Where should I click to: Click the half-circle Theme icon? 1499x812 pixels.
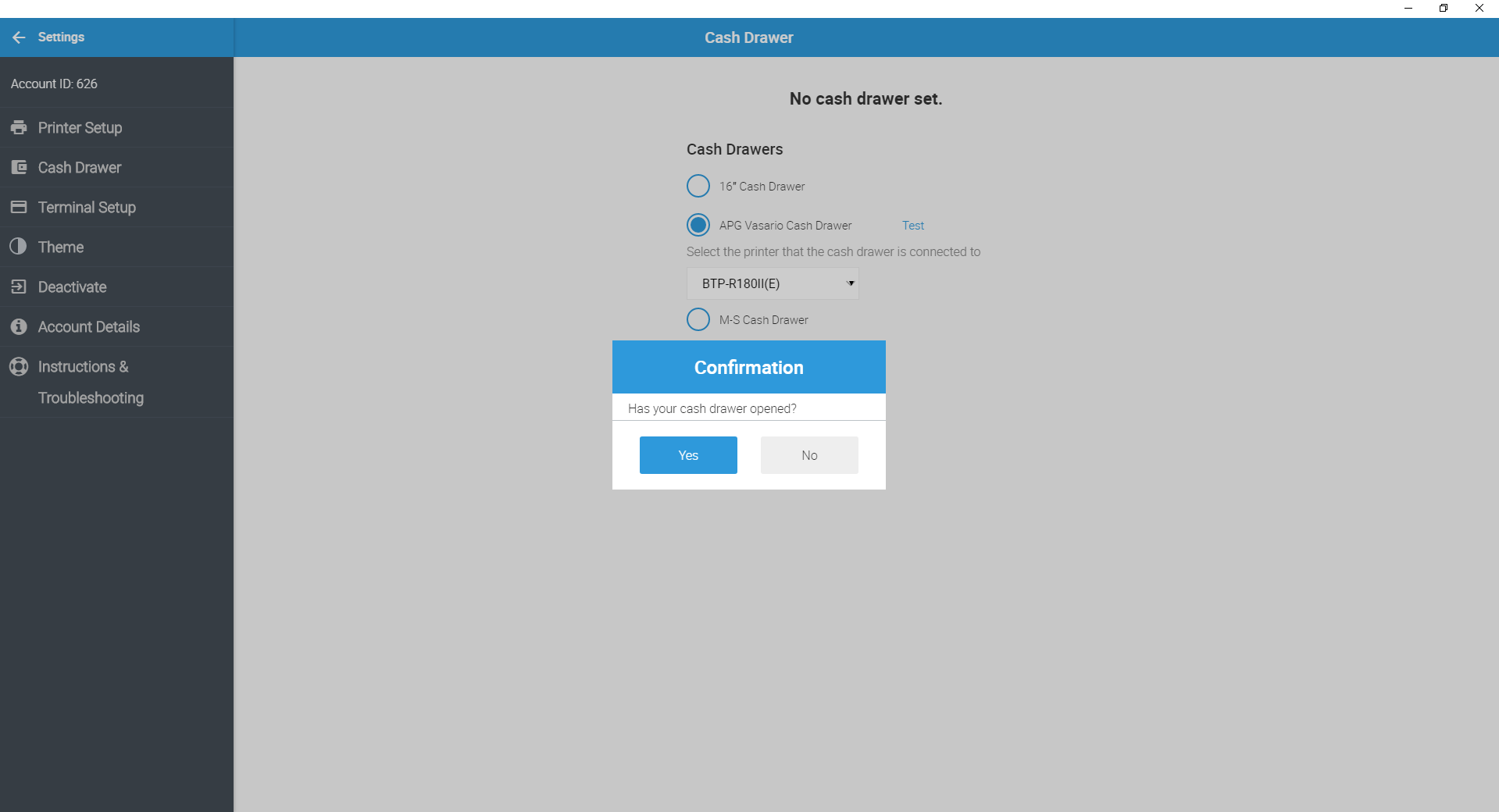[x=19, y=247]
